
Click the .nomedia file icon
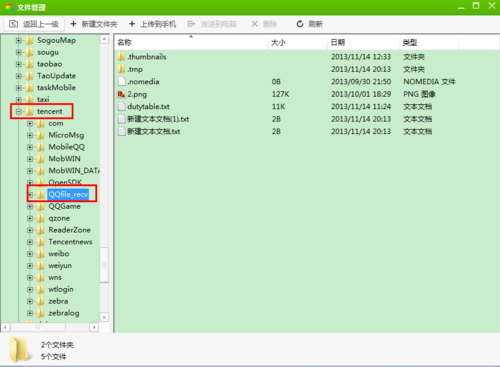pos(121,82)
